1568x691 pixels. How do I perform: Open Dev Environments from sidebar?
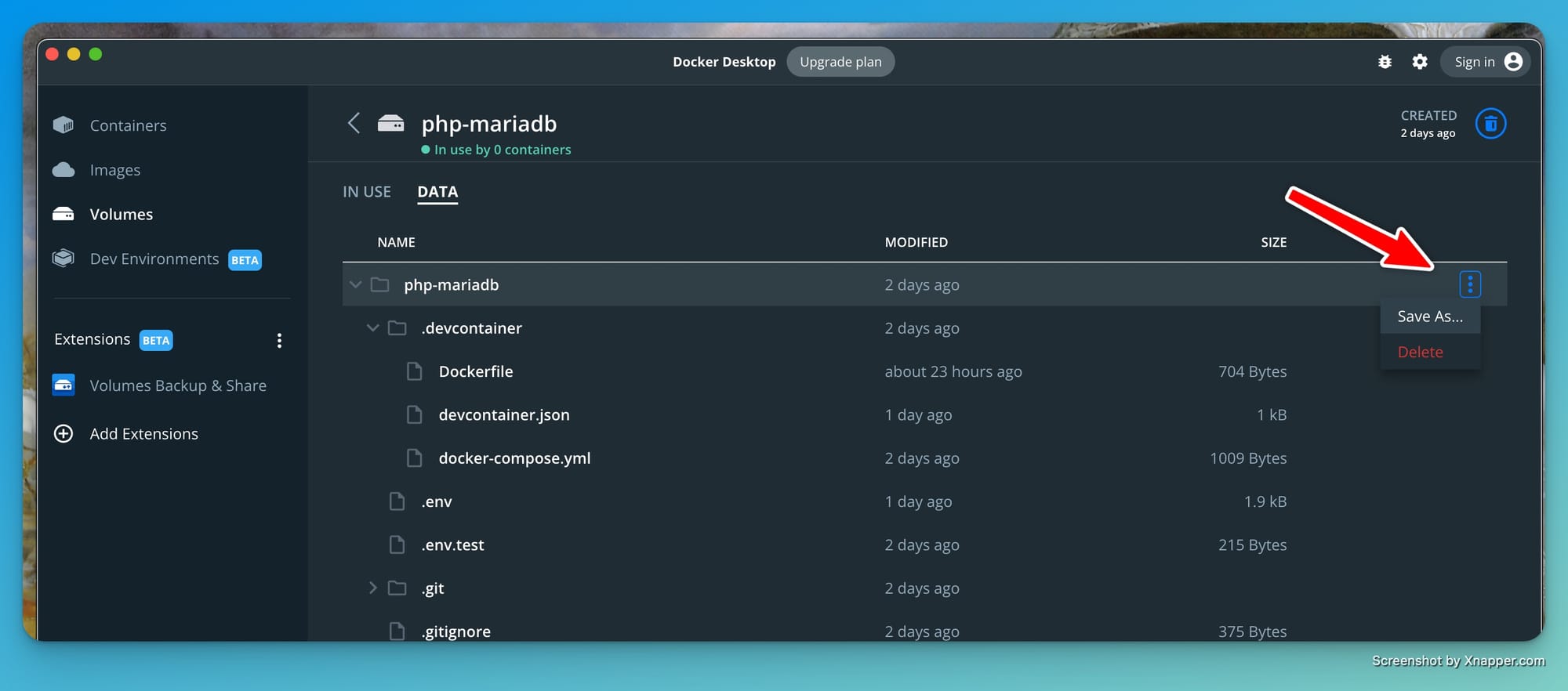154,259
